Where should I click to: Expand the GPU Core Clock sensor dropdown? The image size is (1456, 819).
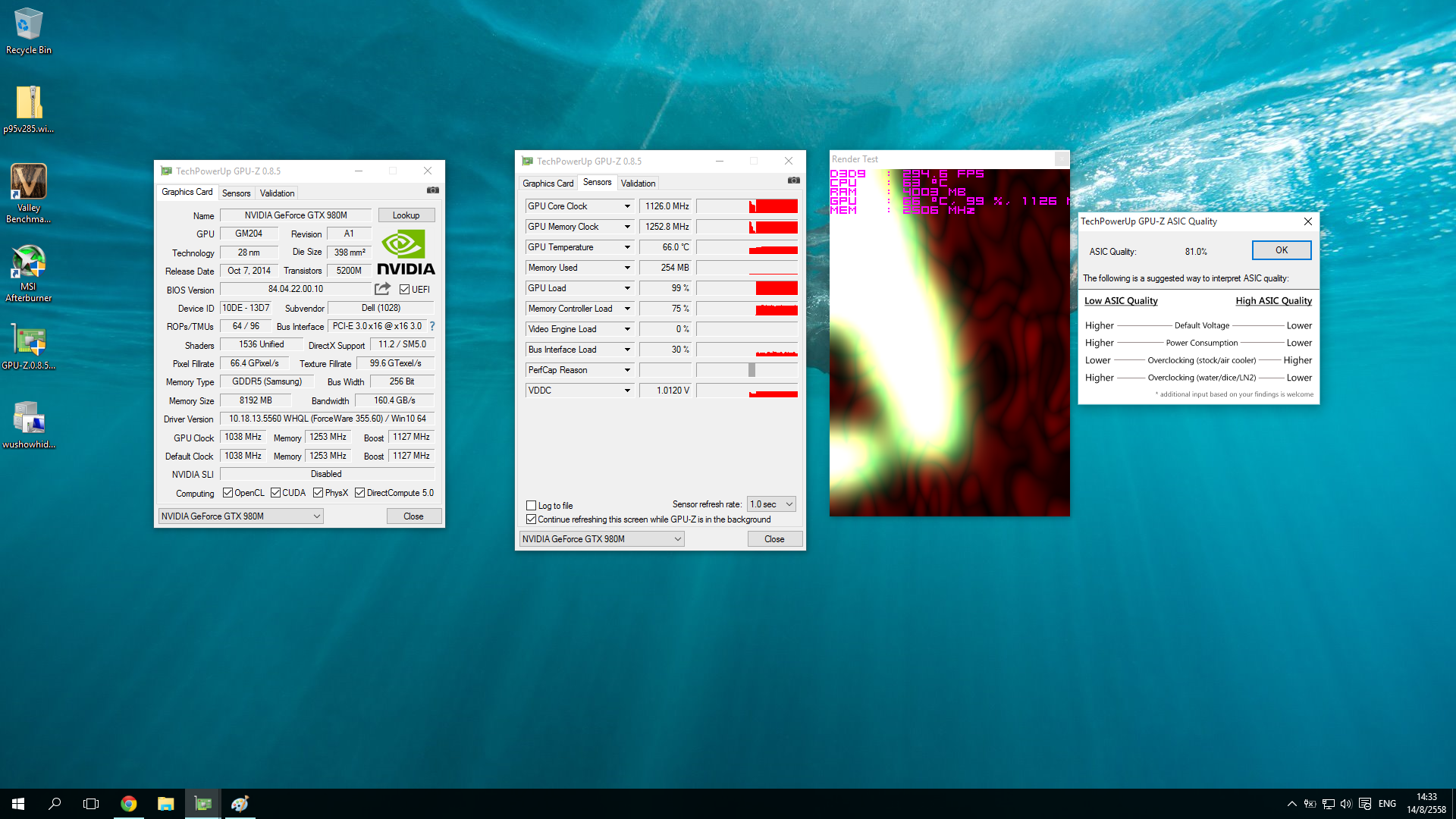click(x=627, y=206)
